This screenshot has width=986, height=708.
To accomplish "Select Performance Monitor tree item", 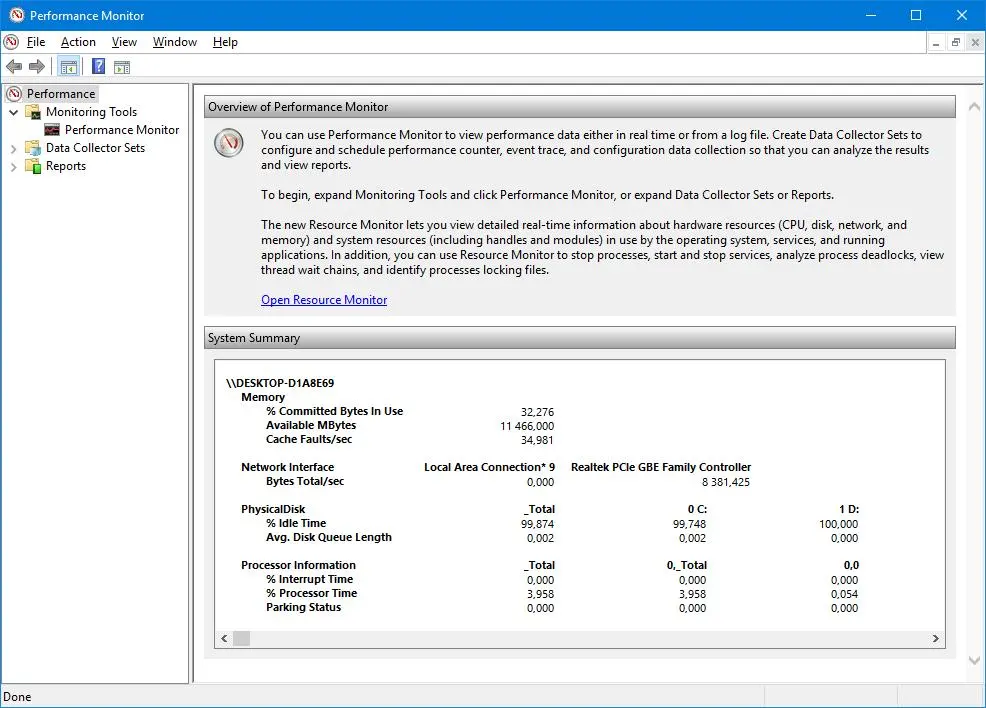I will 122,130.
